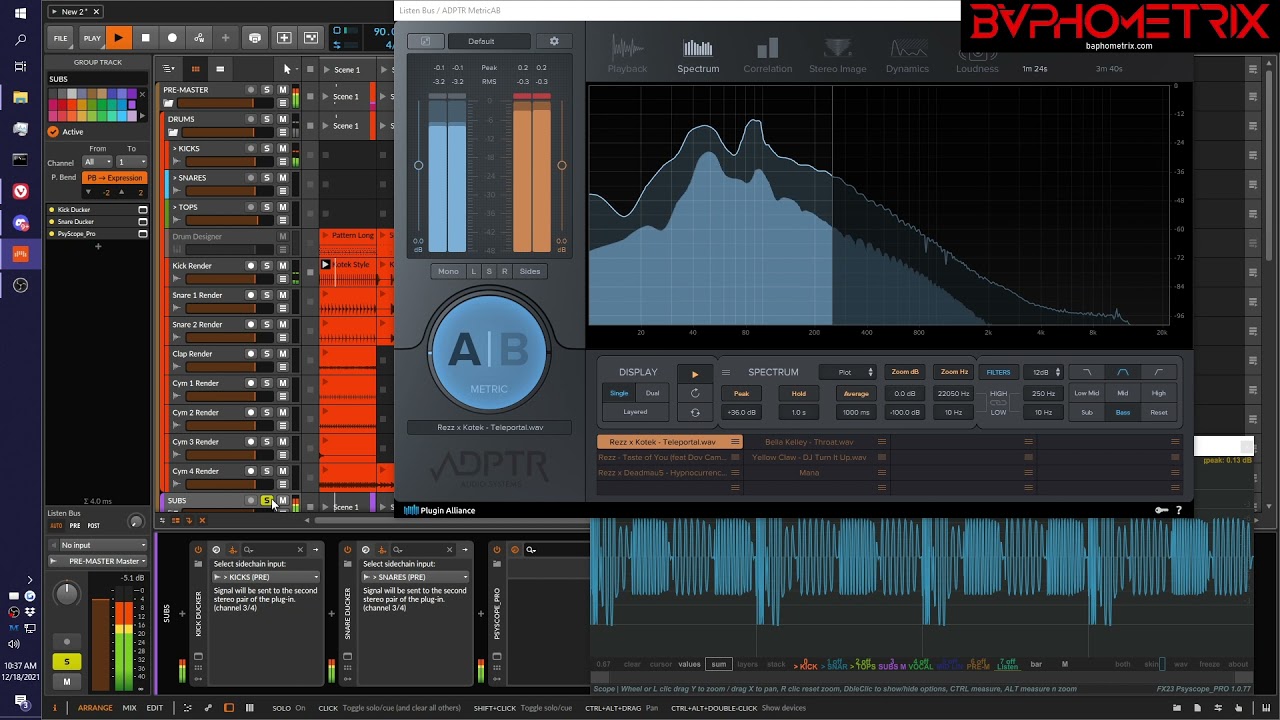Select the Sub filter preset
The image size is (1280, 720).
1087,412
